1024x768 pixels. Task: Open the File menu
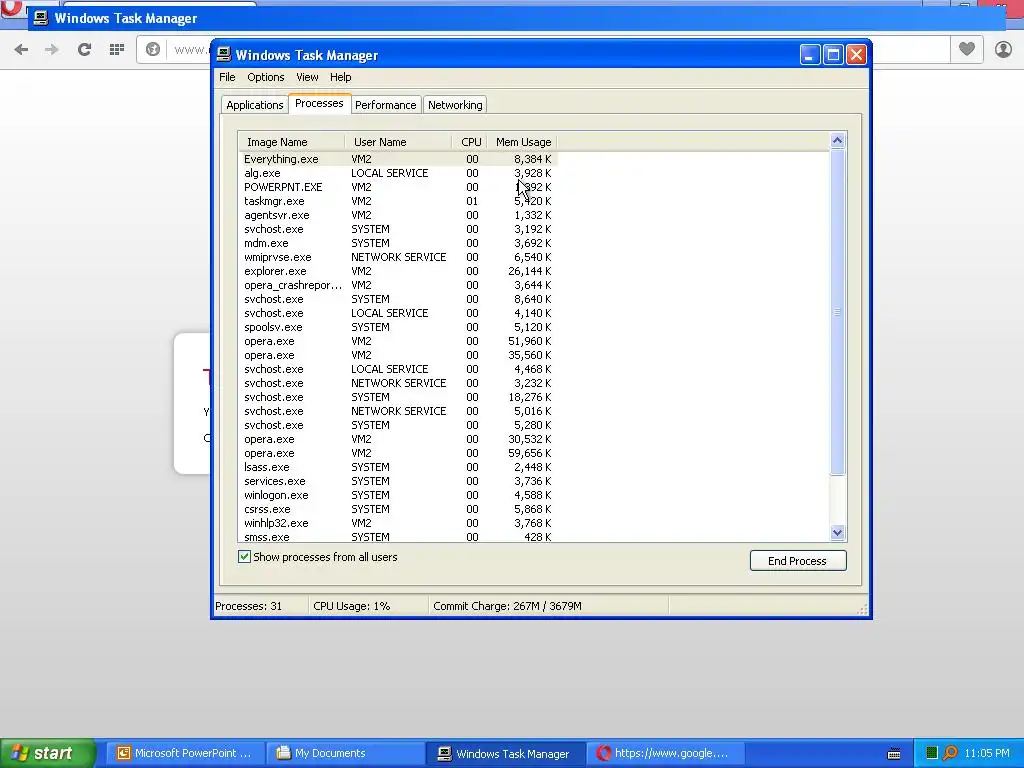pyautogui.click(x=227, y=77)
